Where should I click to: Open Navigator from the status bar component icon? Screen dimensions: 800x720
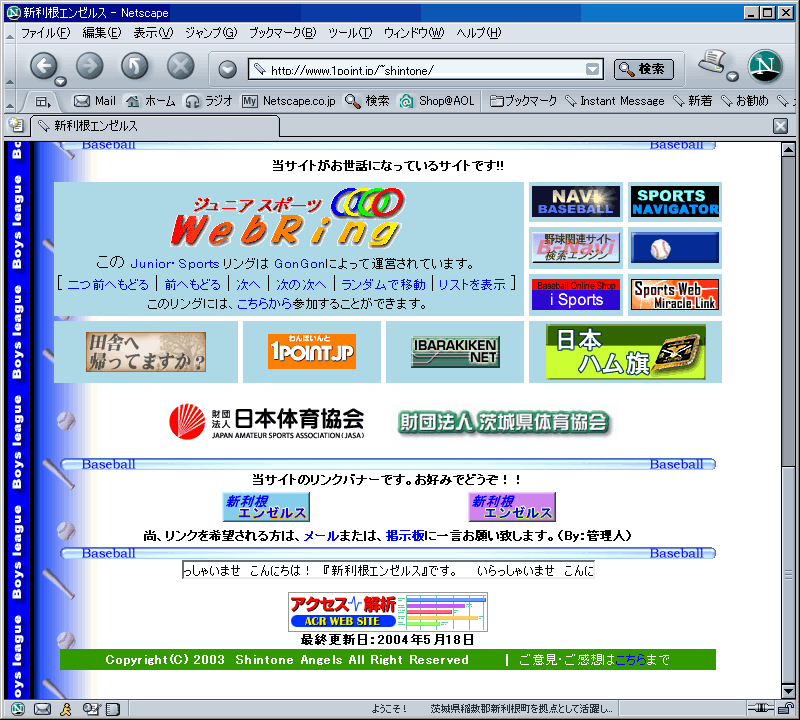click(x=18, y=708)
